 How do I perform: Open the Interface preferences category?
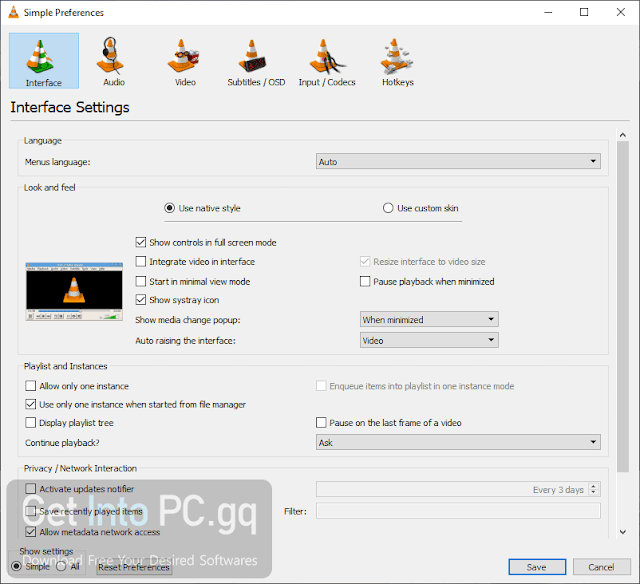(x=44, y=61)
